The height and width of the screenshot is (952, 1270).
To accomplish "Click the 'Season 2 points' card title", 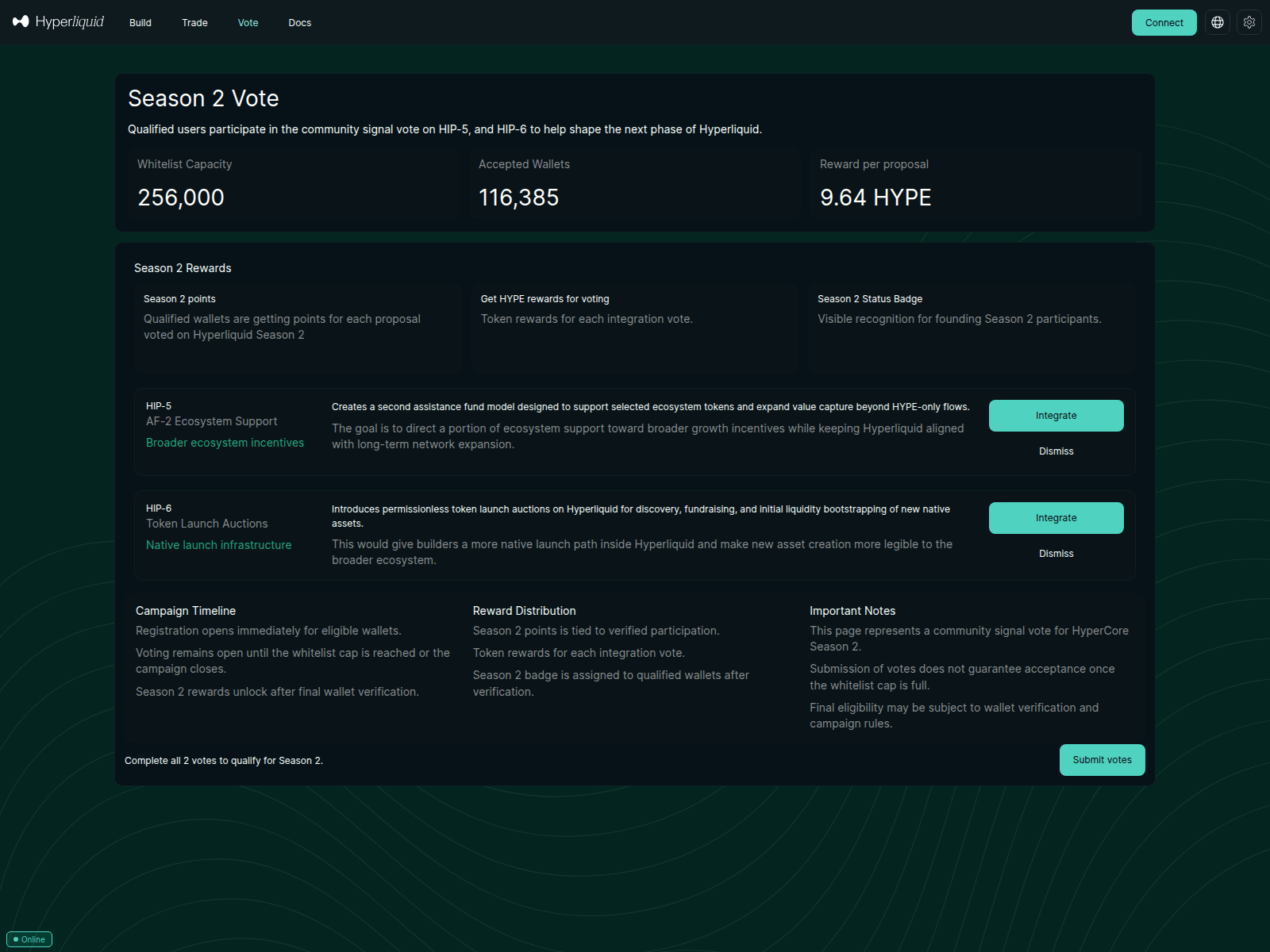I will tap(179, 299).
